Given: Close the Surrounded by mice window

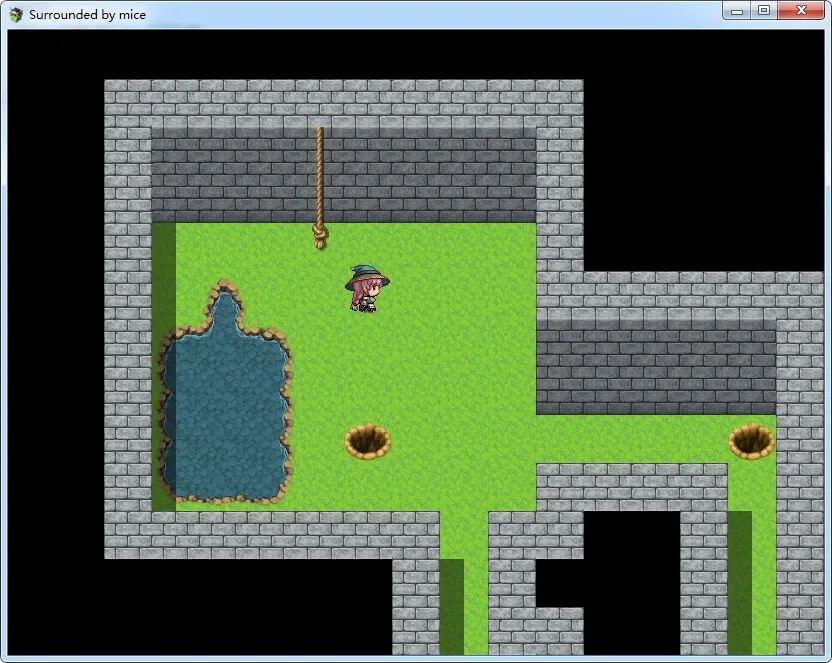Looking at the screenshot, I should tap(801, 11).
